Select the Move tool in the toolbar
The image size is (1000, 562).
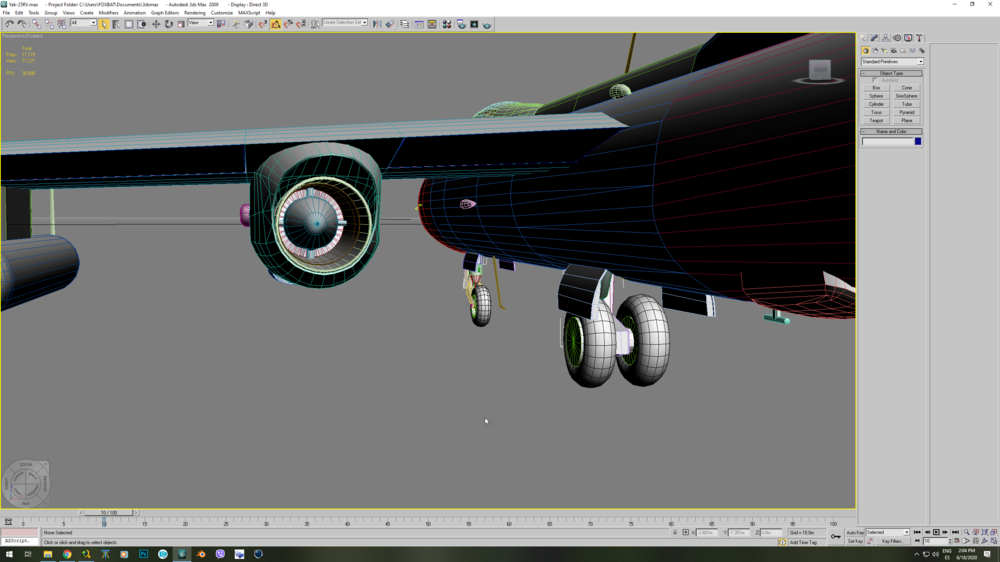(156, 24)
